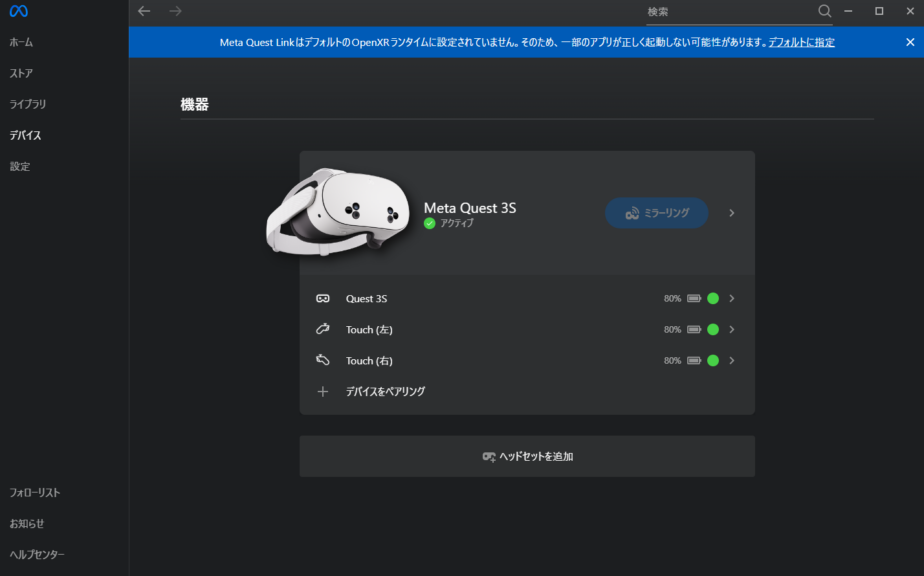Click the green アクティブ checkmark icon
Viewport: 924px width, 576px height.
430,223
